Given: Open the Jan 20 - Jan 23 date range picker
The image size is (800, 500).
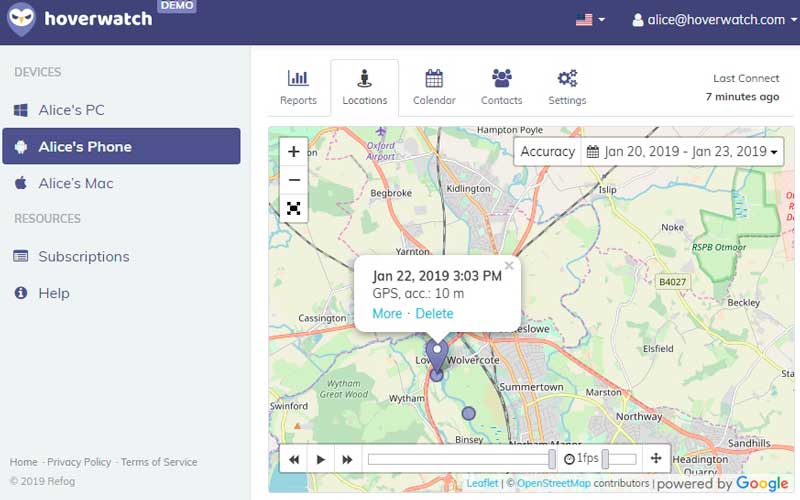Looking at the screenshot, I should (x=683, y=152).
